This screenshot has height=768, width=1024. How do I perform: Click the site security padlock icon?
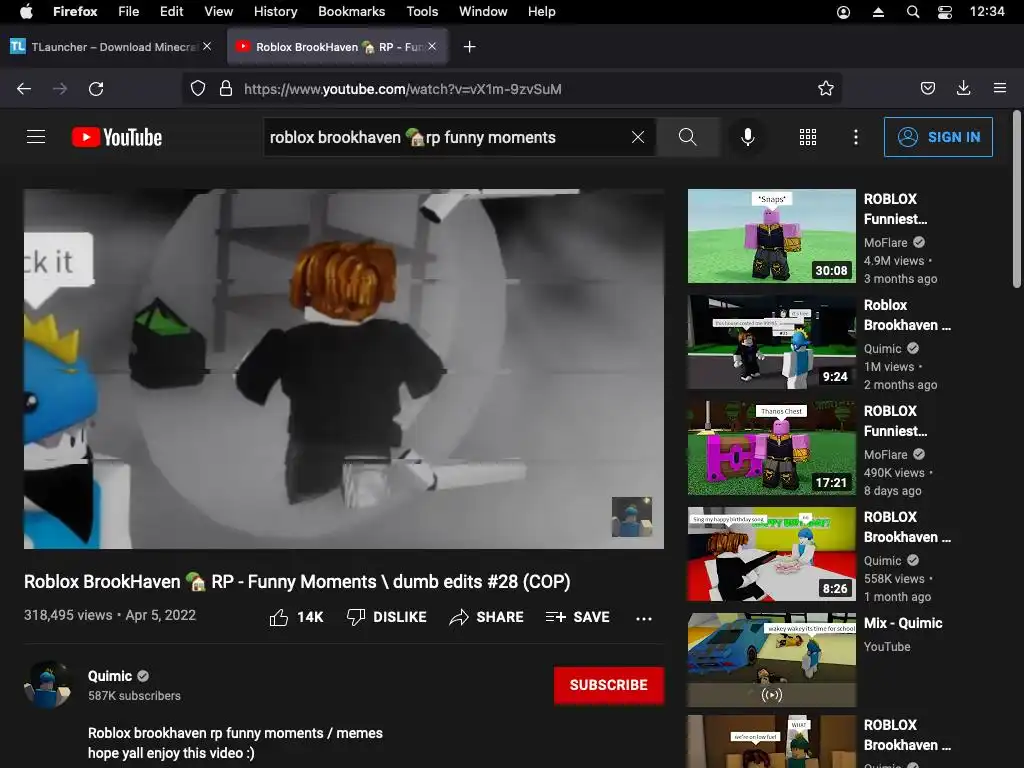(x=226, y=89)
